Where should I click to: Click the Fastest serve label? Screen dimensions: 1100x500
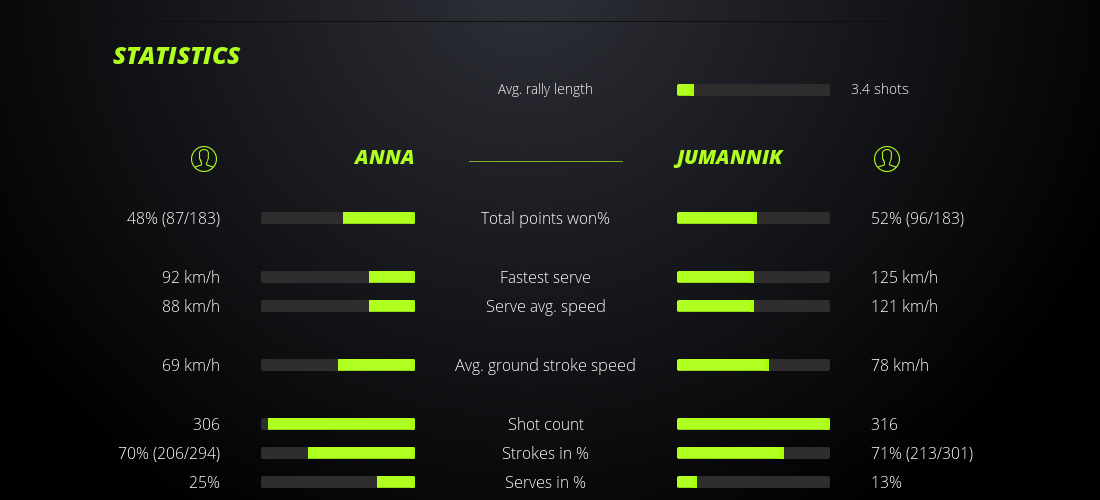545,277
